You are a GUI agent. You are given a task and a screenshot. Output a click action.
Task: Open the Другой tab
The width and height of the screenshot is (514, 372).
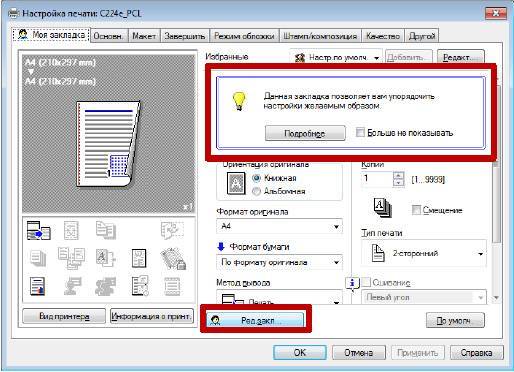(x=422, y=36)
